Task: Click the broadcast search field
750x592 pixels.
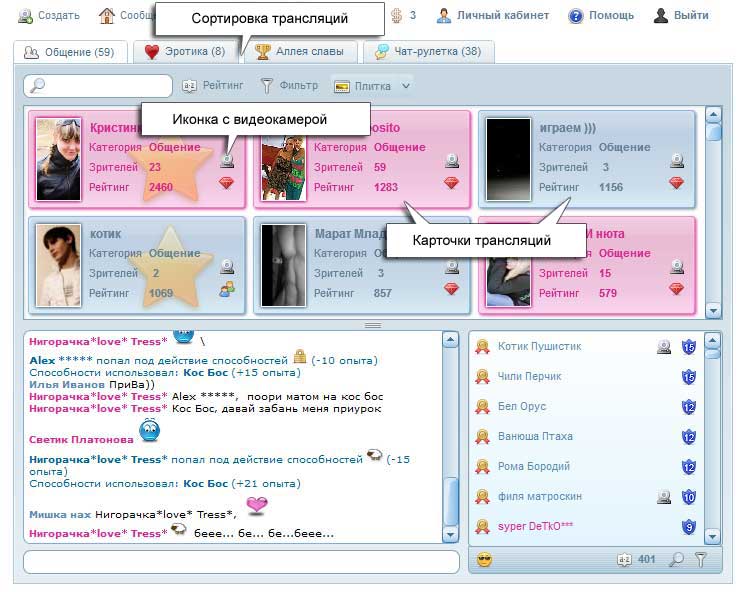Action: [x=98, y=86]
